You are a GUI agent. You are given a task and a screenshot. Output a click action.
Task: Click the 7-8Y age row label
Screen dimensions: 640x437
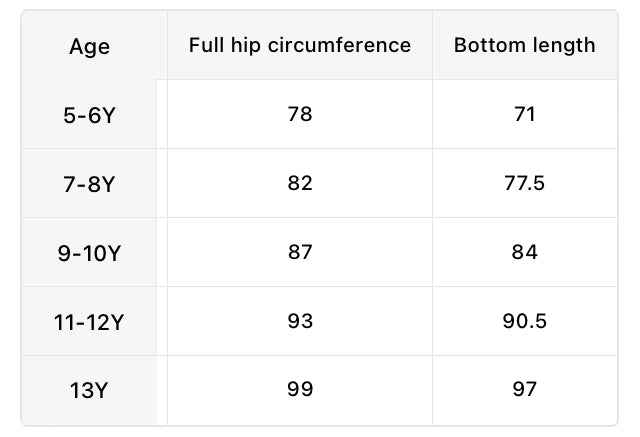pyautogui.click(x=89, y=184)
